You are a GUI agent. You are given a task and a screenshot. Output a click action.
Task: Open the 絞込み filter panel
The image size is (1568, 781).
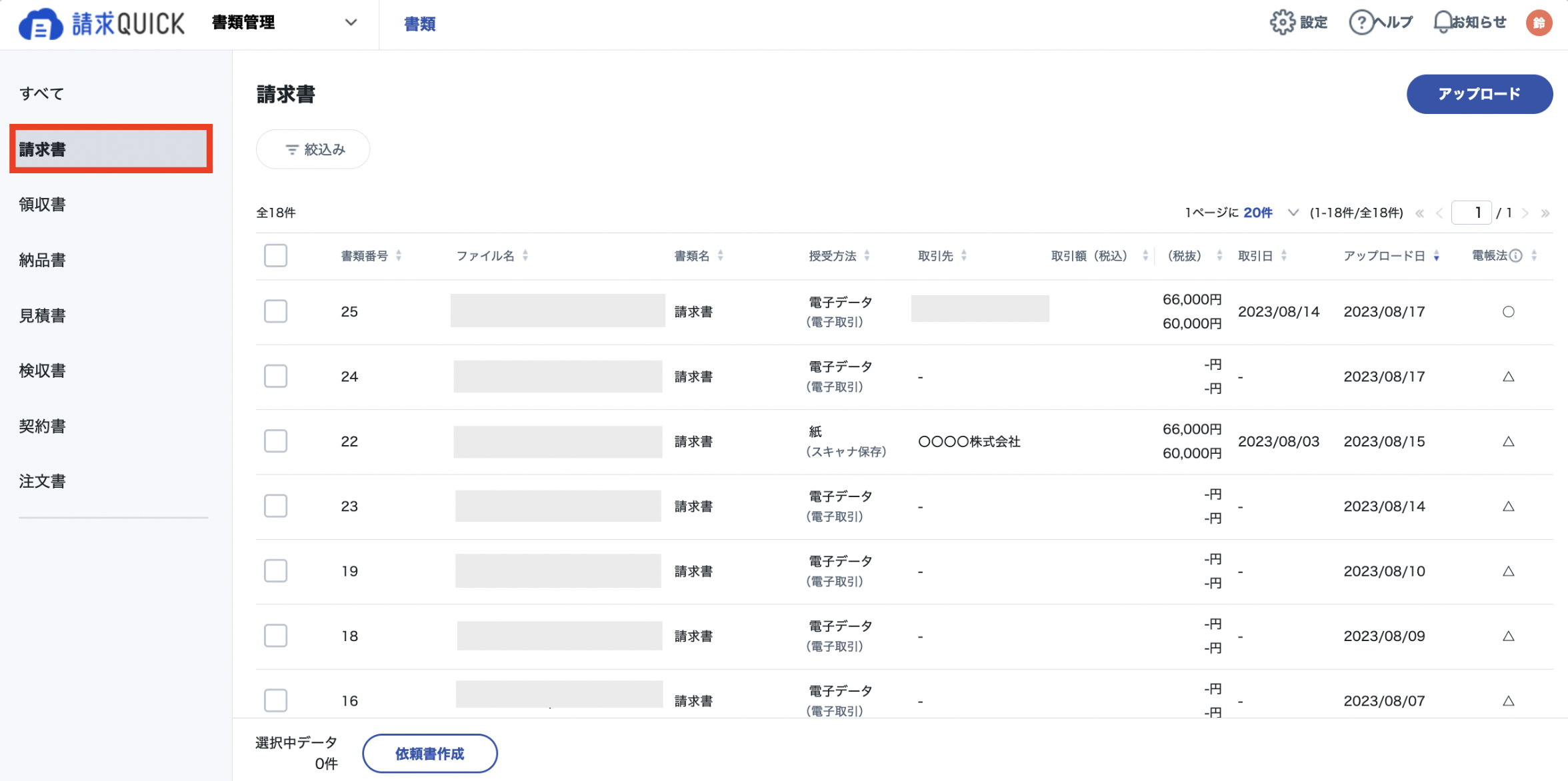(x=313, y=149)
